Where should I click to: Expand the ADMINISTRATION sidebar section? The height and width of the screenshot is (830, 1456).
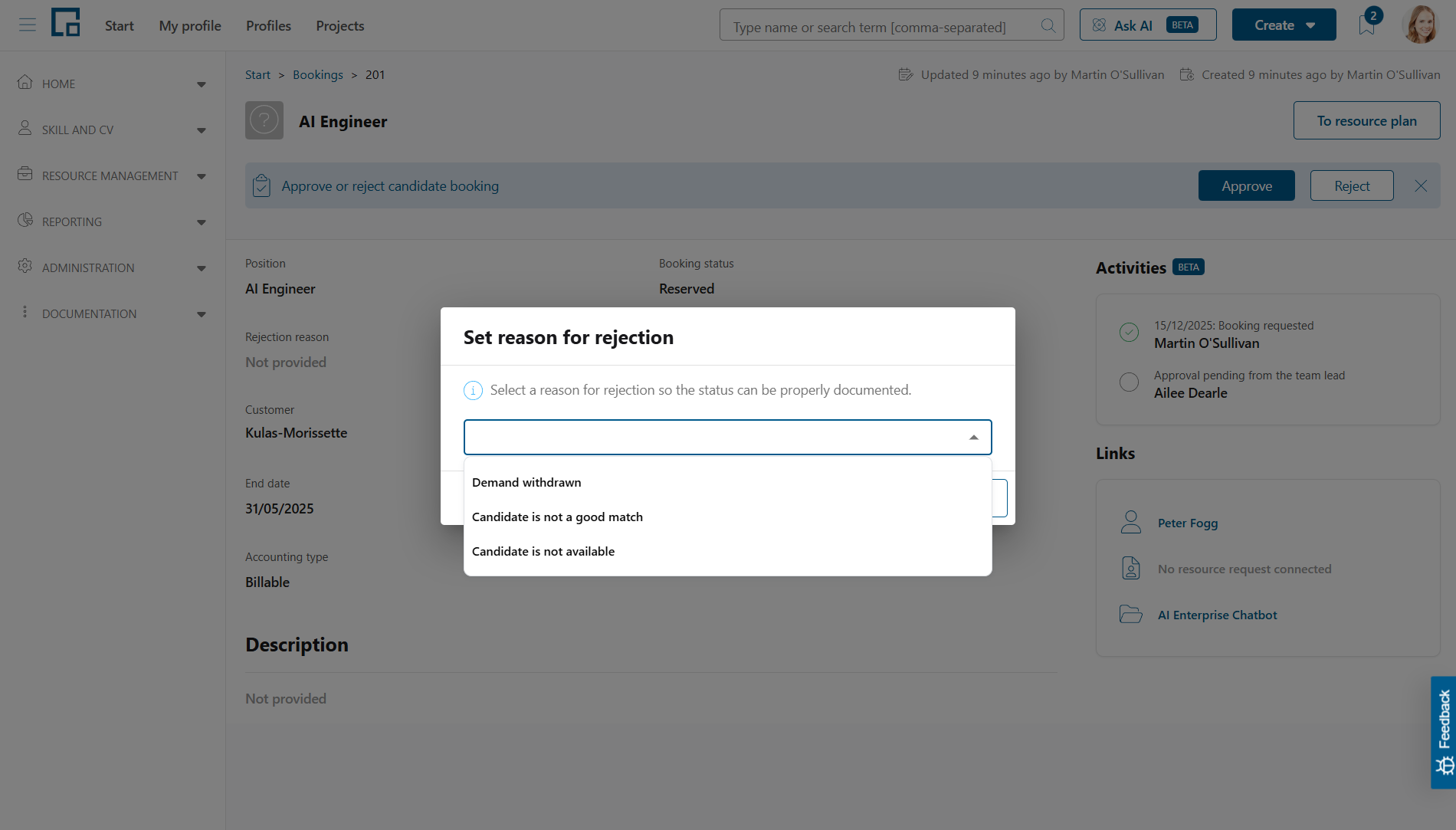[202, 268]
